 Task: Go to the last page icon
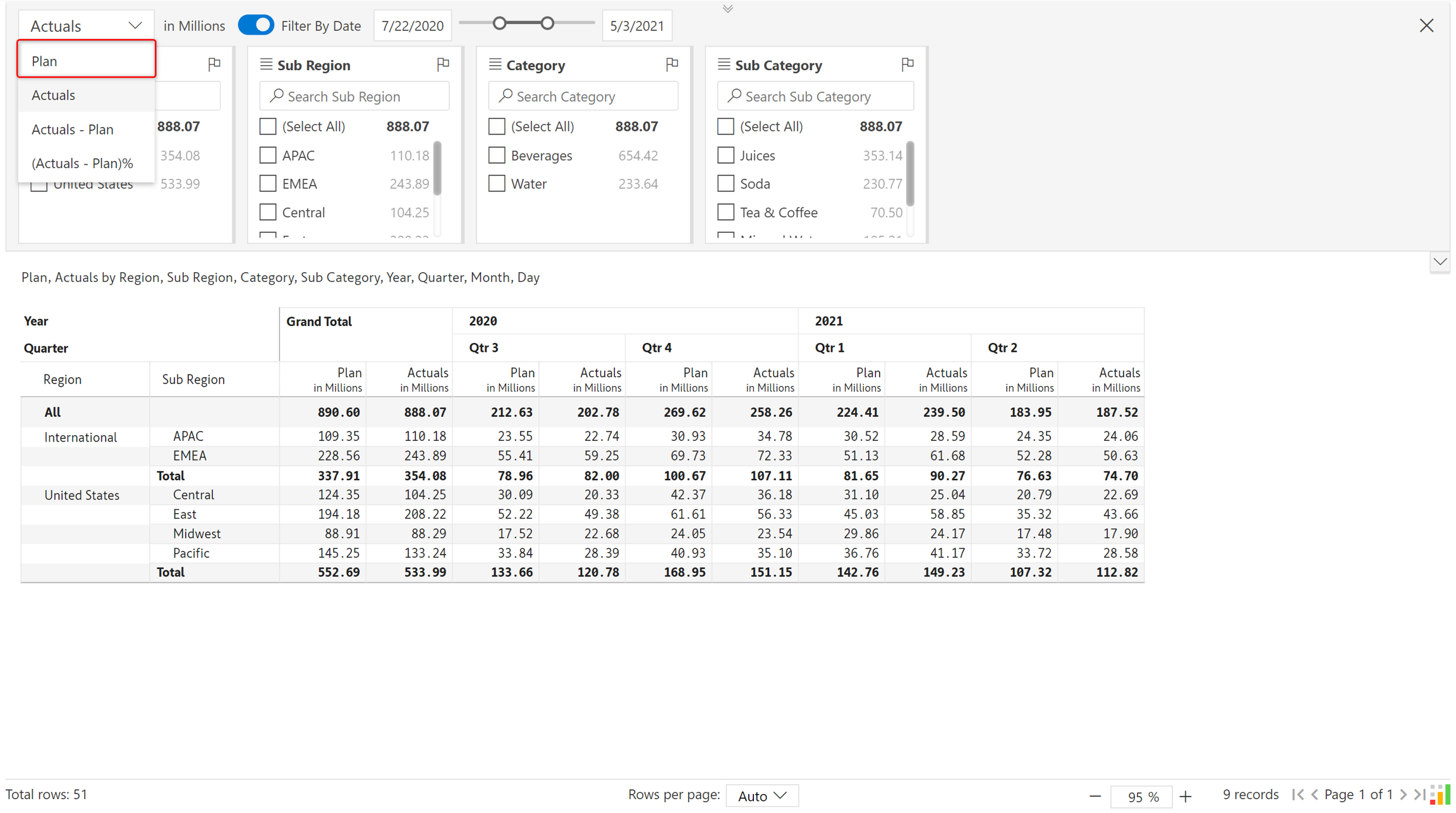[1419, 795]
